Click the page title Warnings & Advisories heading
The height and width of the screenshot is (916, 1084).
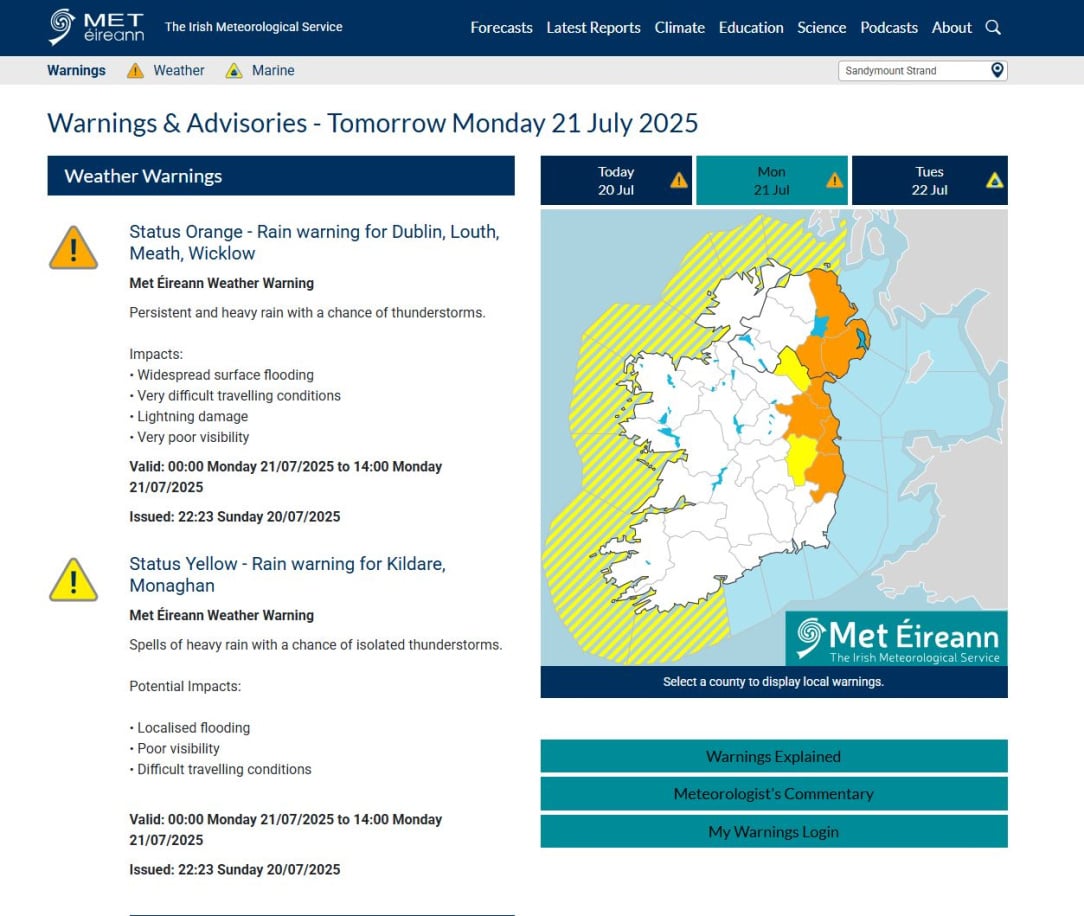click(373, 123)
